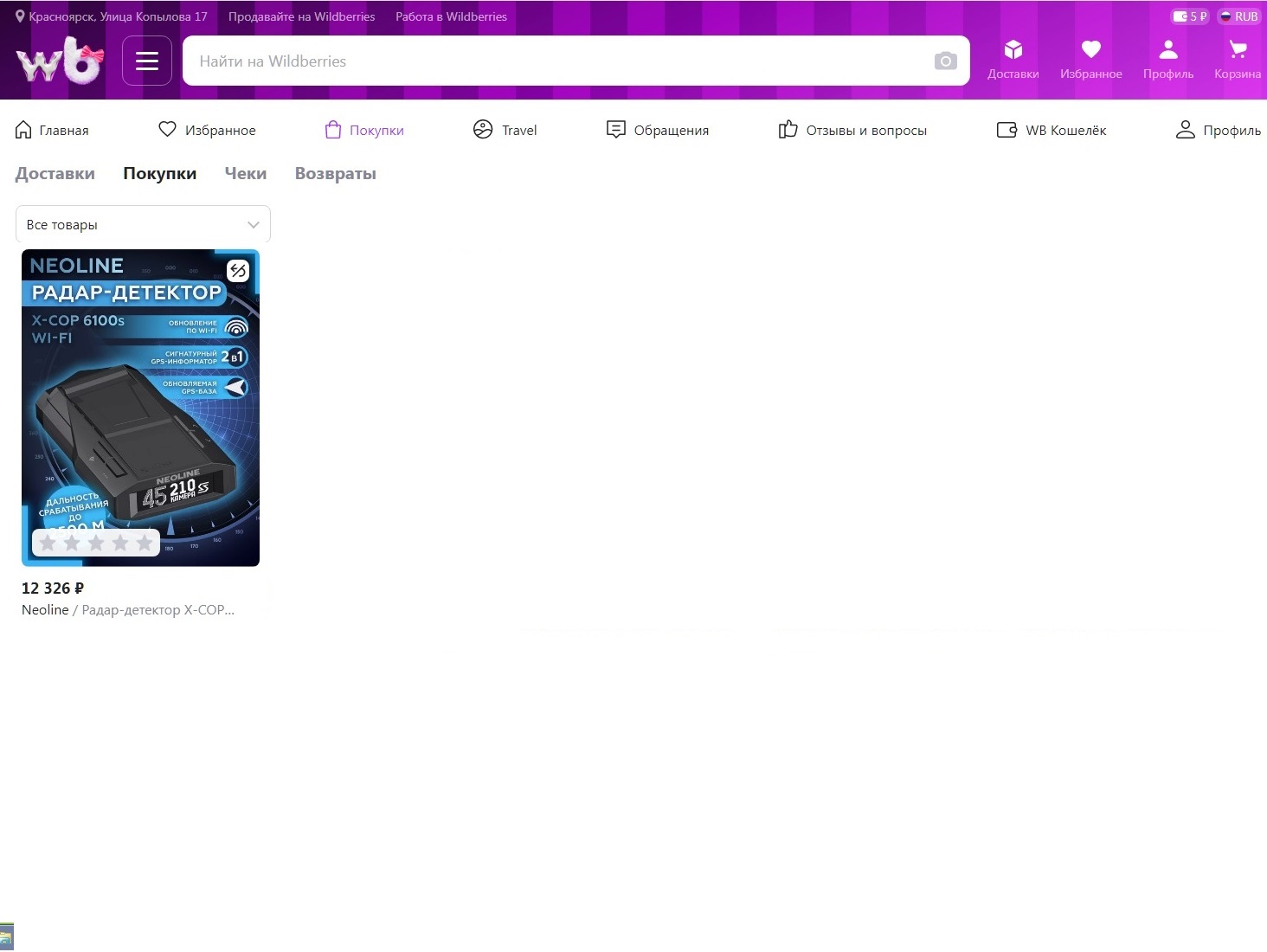The width and height of the screenshot is (1267, 952).
Task: Click the Wildberries WB logo
Action: click(60, 60)
